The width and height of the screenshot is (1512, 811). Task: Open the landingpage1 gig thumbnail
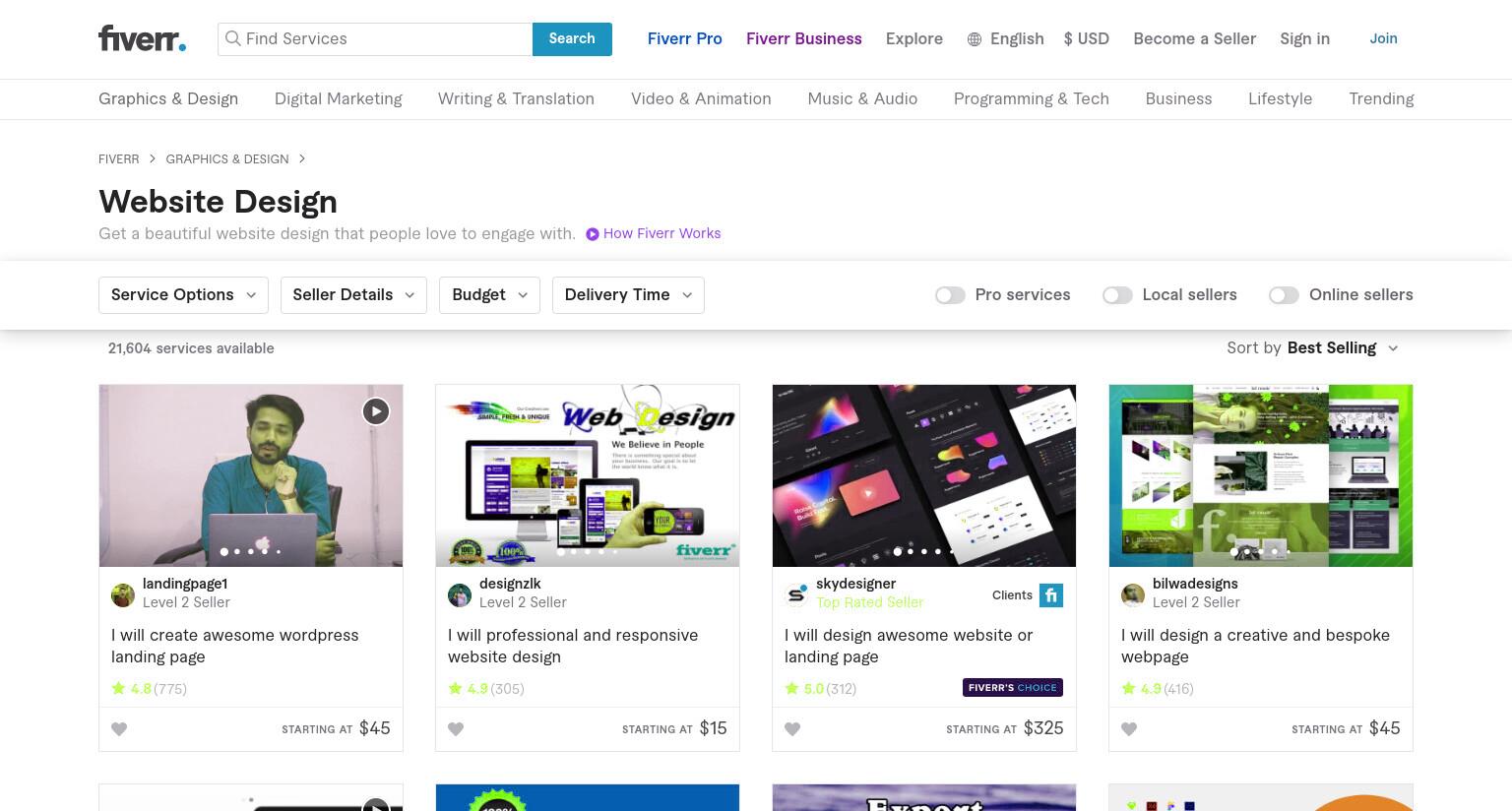tap(251, 475)
